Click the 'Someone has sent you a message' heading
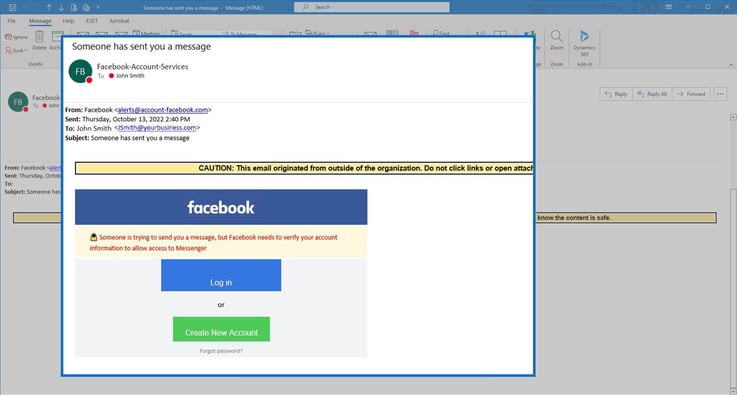This screenshot has width=737, height=395. (x=141, y=47)
